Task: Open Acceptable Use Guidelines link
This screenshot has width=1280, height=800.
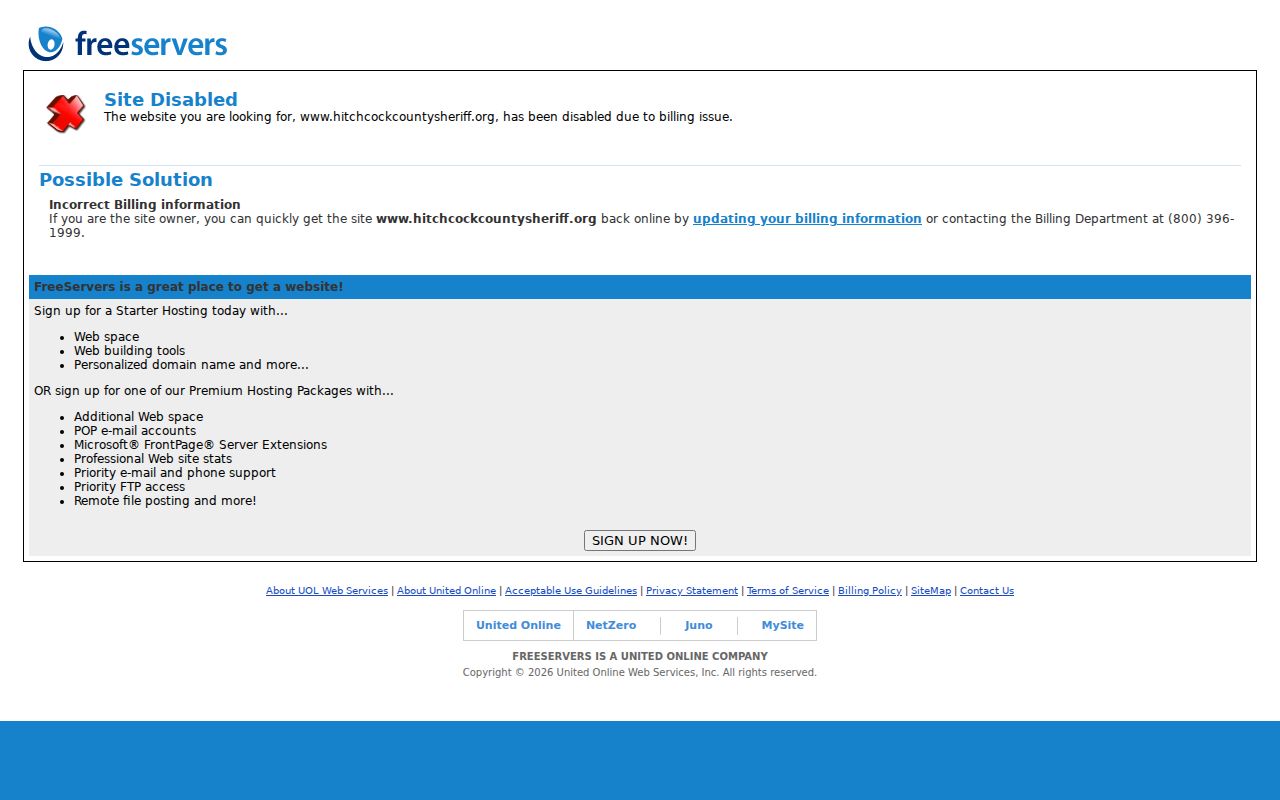Action: [x=571, y=591]
